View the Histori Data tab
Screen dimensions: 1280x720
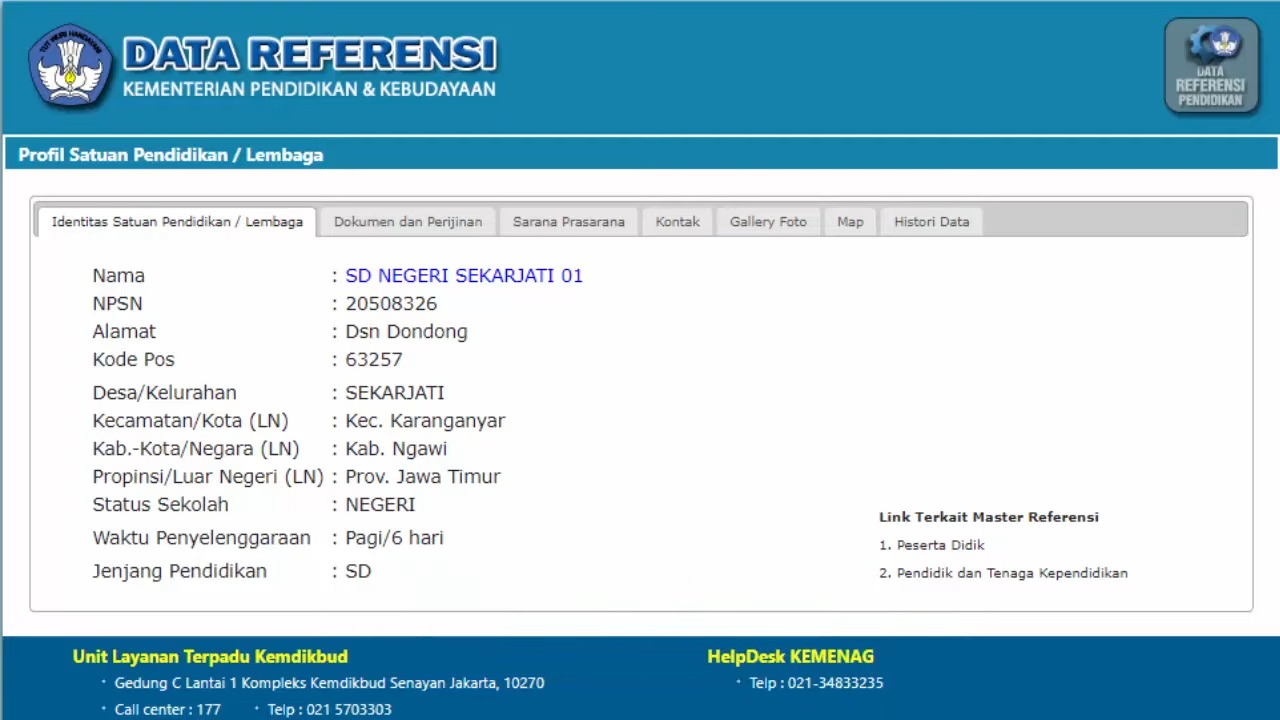[932, 222]
